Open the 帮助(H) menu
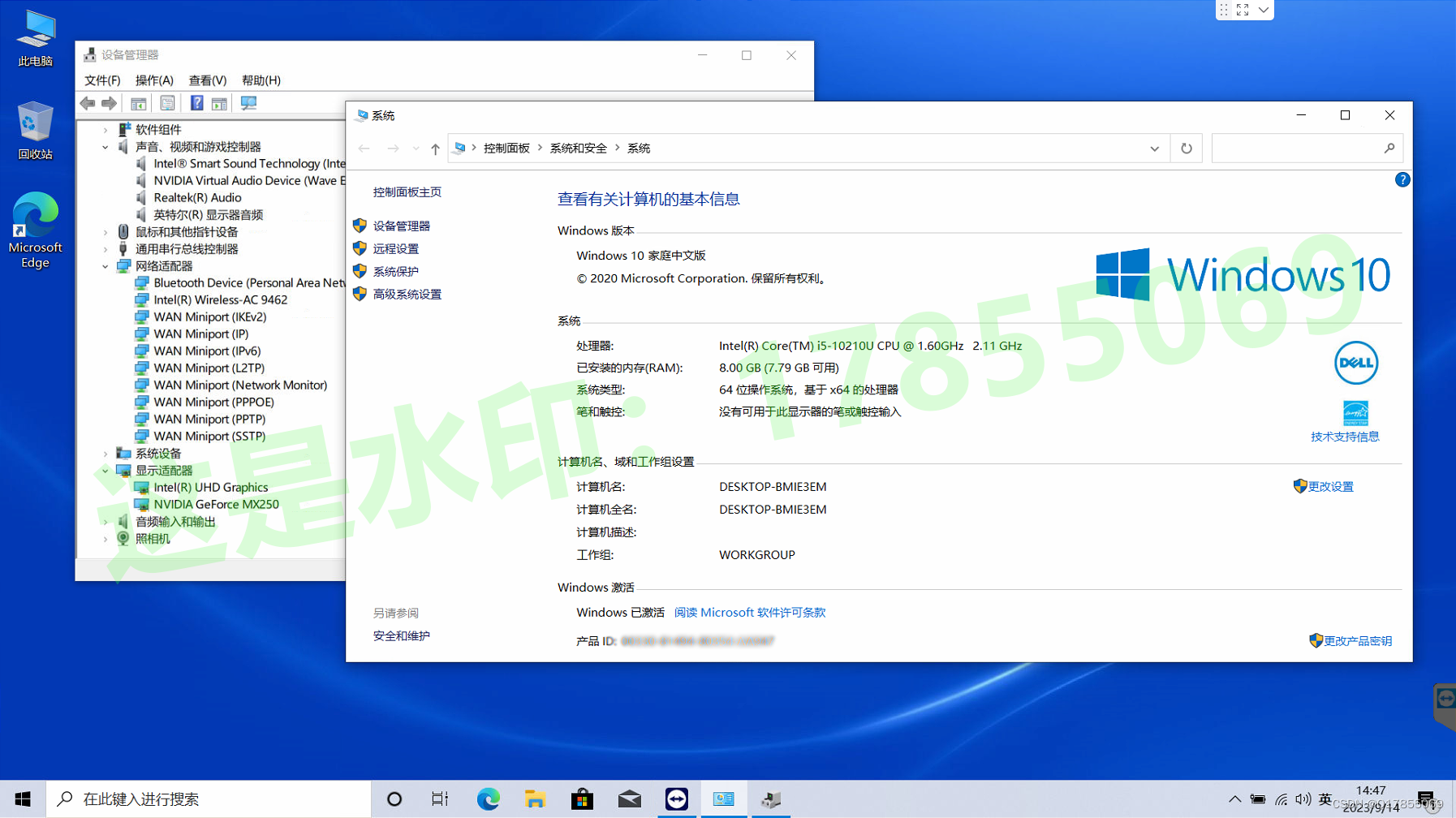Screen dimensions: 1456x818 (x=261, y=80)
